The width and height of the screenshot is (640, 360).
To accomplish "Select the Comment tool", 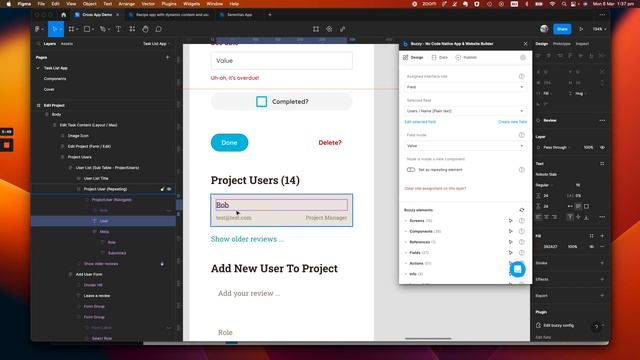I will 158,29.
